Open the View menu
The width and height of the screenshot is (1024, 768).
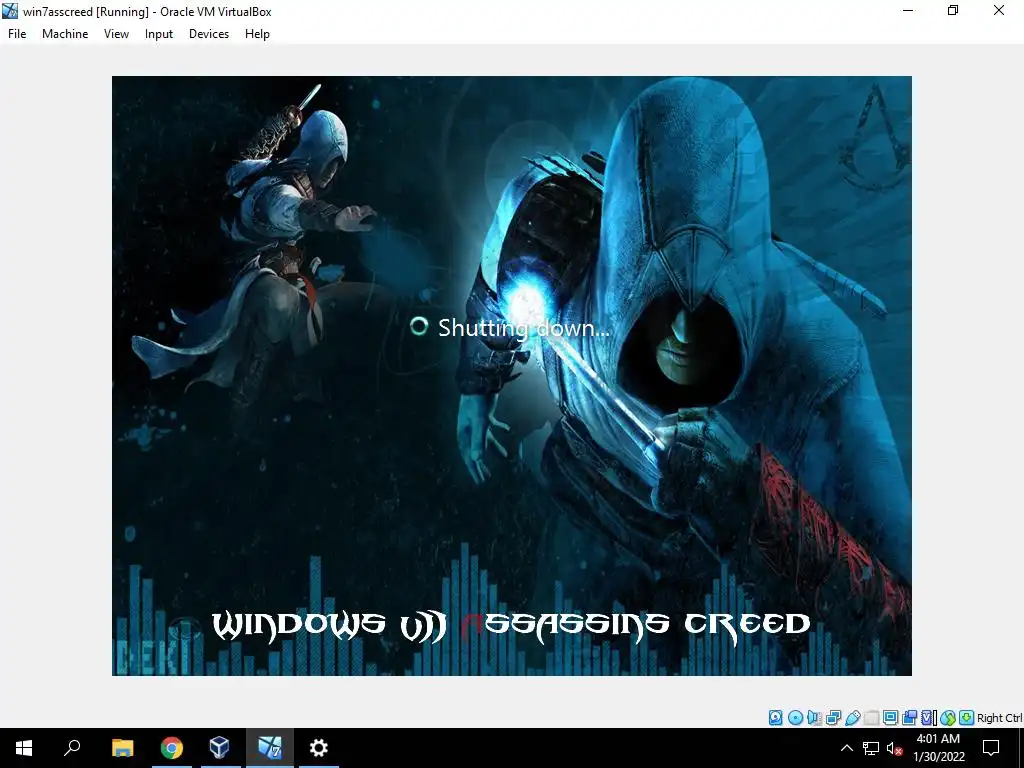(x=116, y=34)
